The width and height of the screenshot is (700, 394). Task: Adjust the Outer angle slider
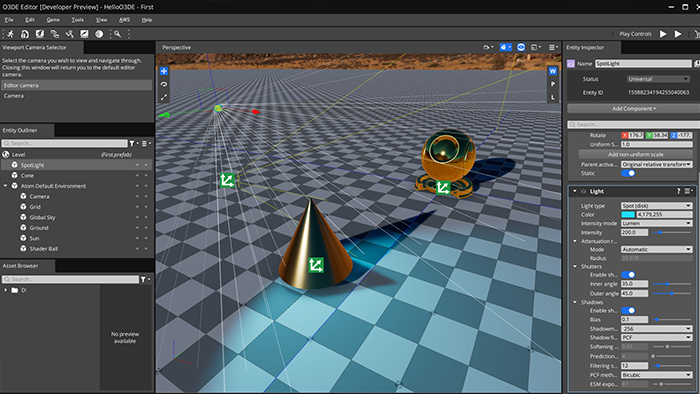click(672, 293)
